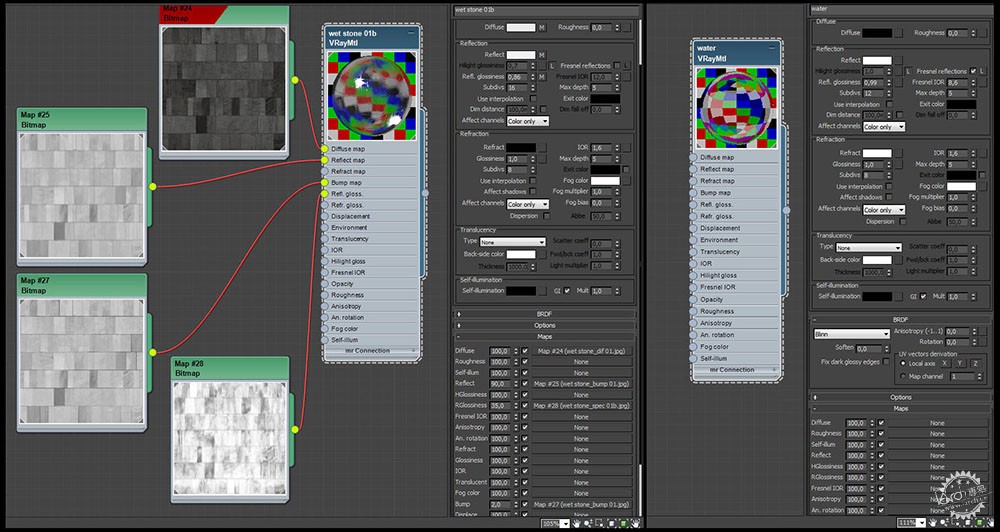Click the M map button next to Reflect color

(x=542, y=55)
